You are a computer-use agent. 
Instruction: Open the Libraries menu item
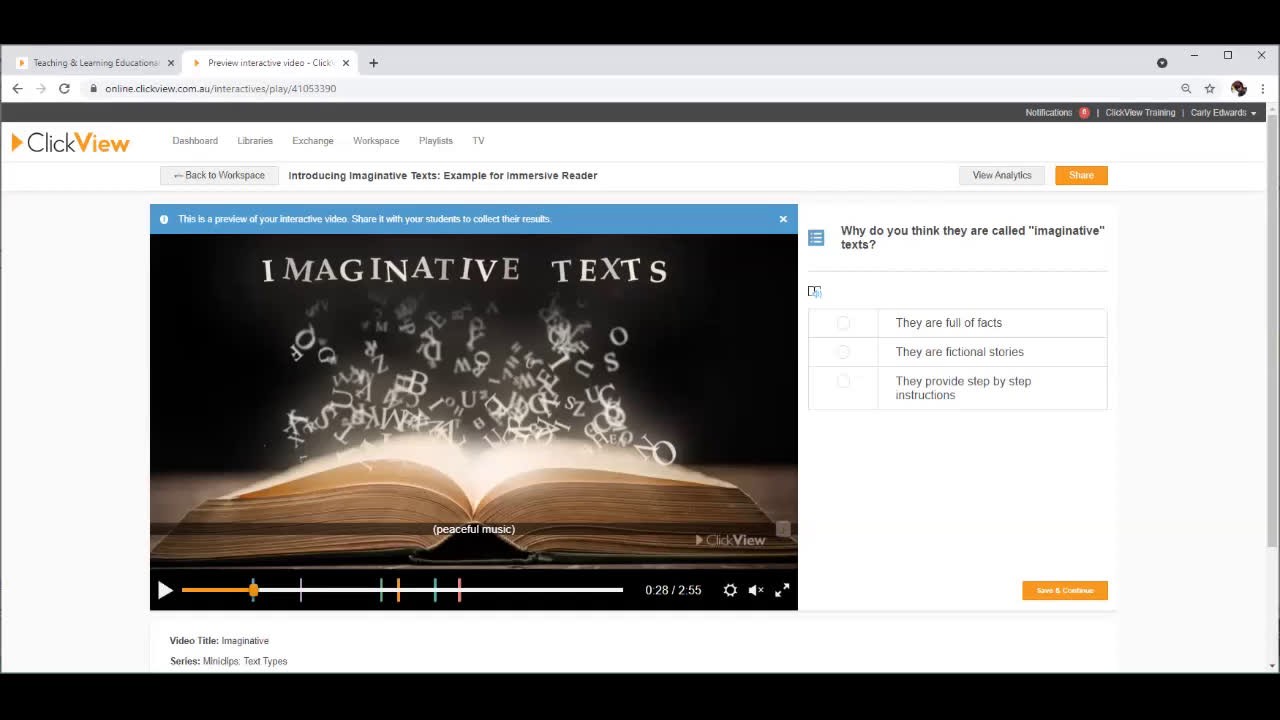(x=255, y=141)
